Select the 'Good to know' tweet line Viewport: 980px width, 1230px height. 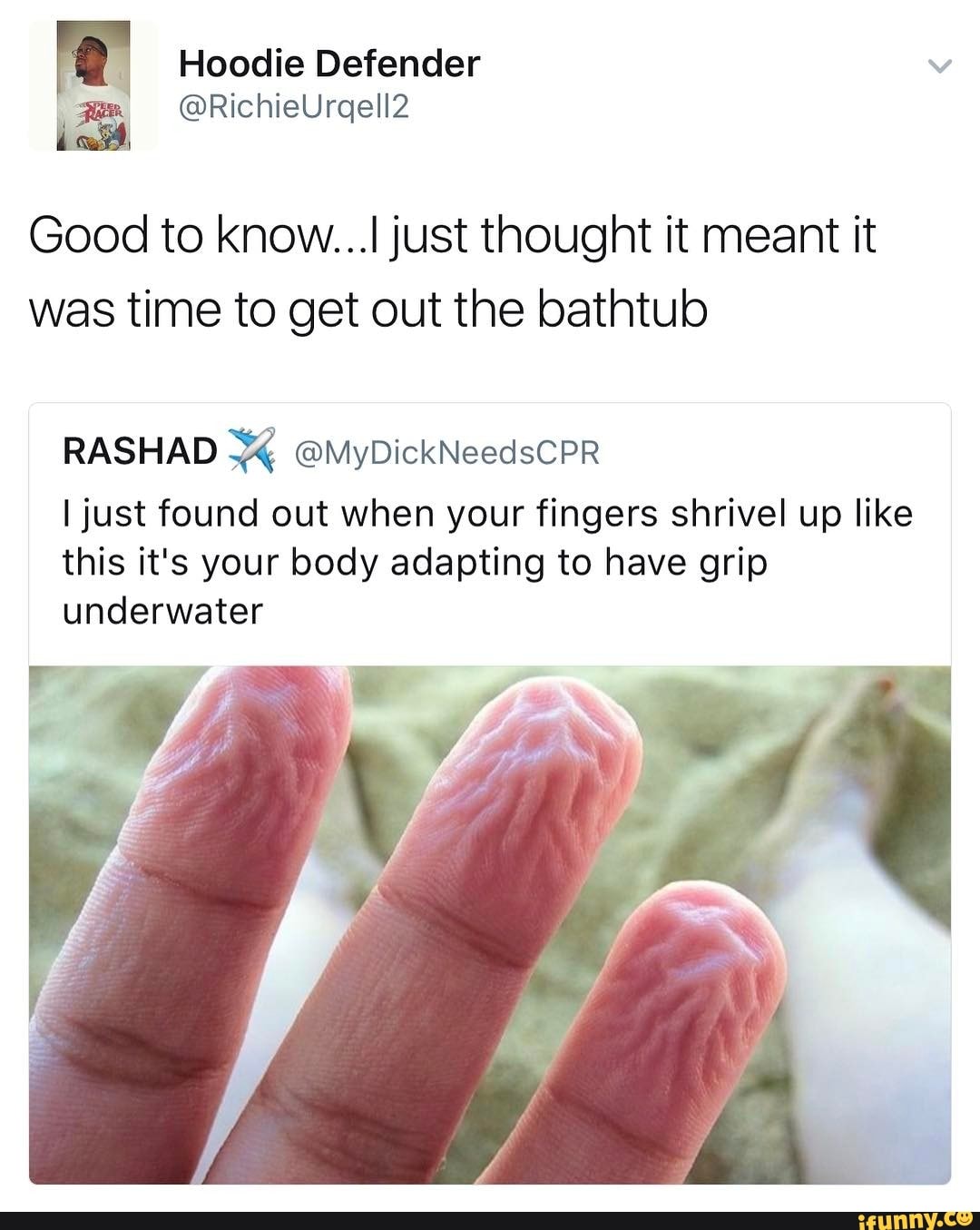pyautogui.click(x=453, y=235)
